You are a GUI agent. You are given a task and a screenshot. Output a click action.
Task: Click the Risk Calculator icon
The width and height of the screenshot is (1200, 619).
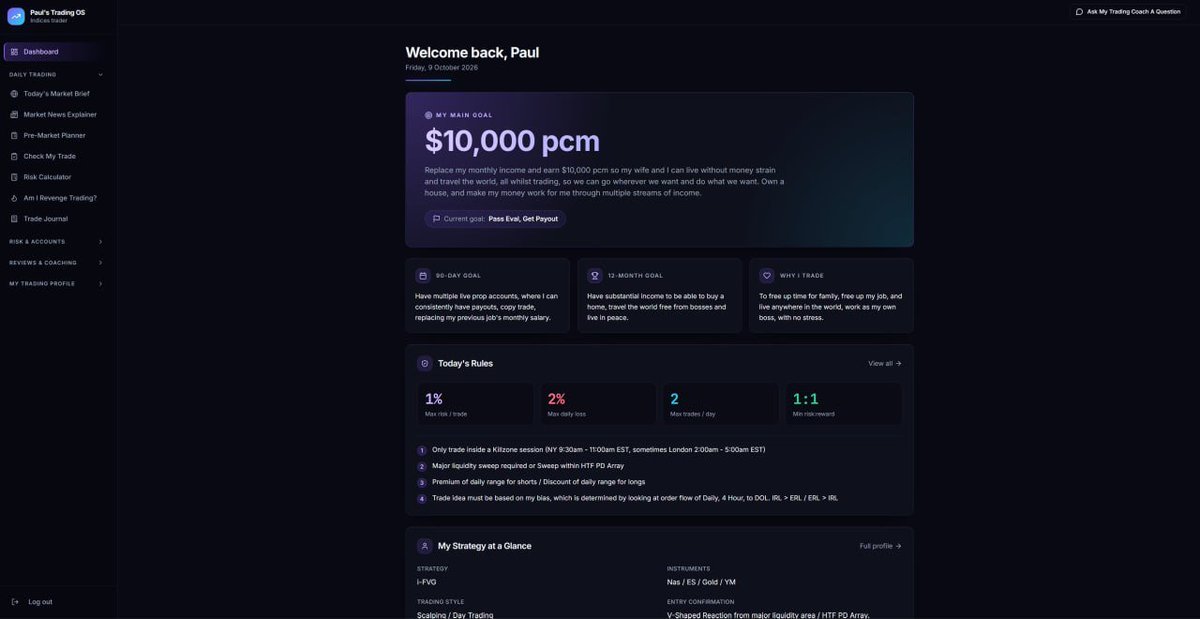coord(14,177)
